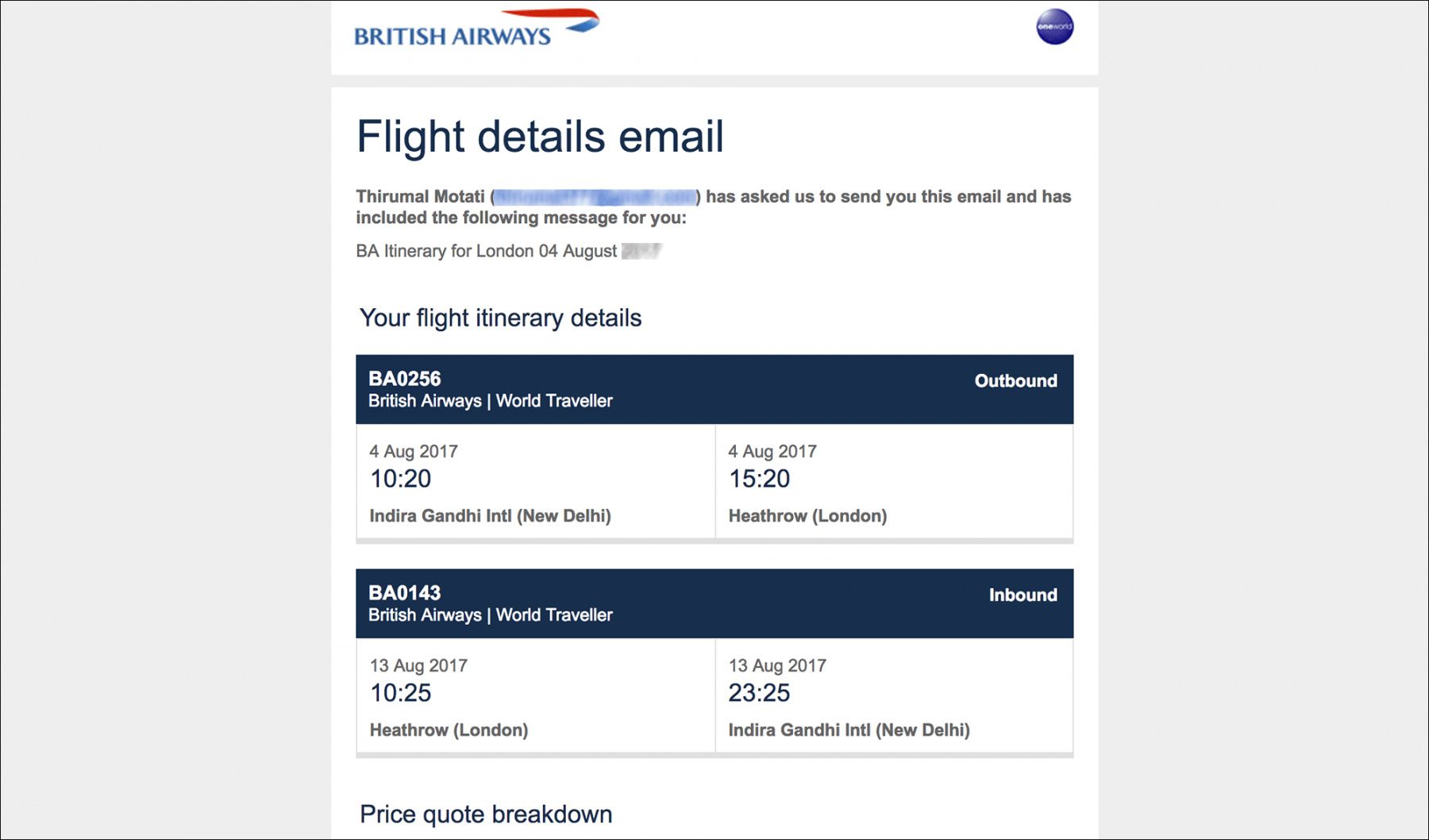Click the 10:20 departure time
The image size is (1429, 840).
[x=401, y=479]
